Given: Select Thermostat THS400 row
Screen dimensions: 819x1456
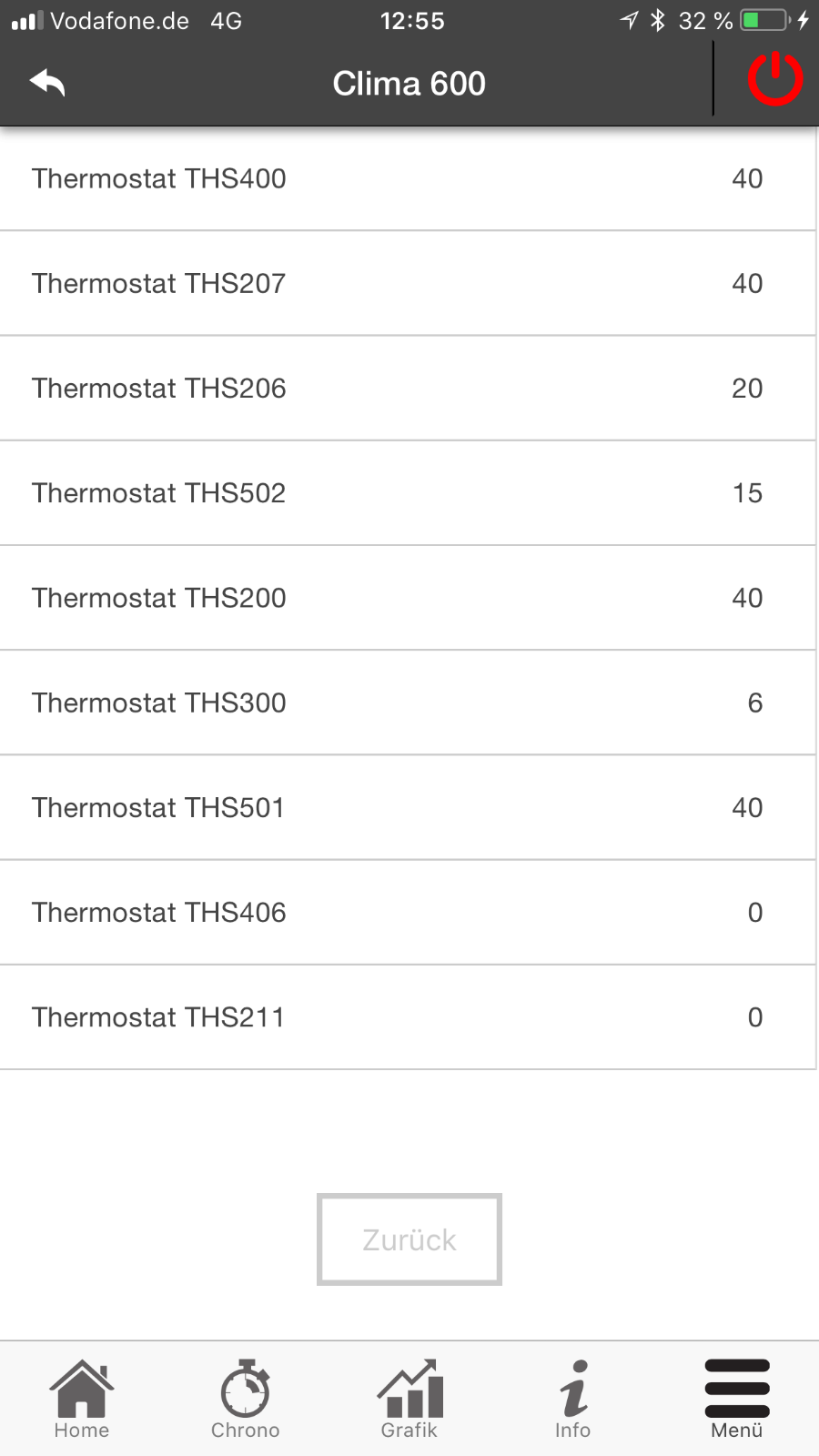Looking at the screenshot, I should 408,178.
